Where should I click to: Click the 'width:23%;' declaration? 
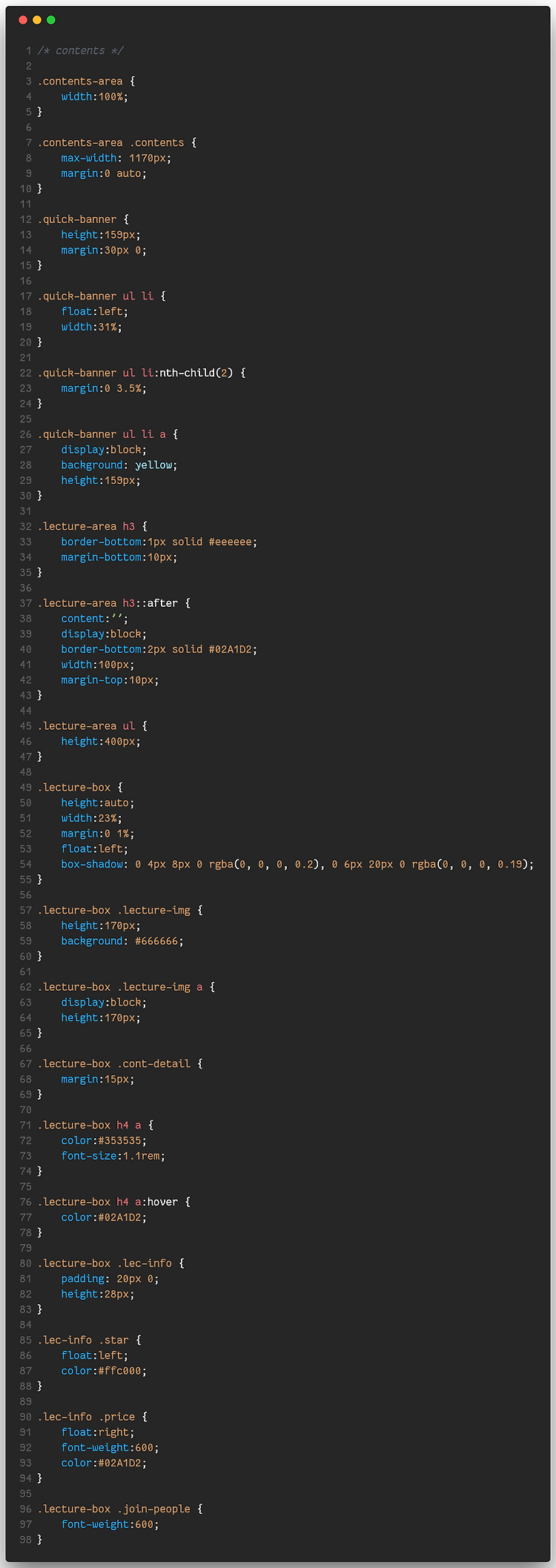pos(92,818)
